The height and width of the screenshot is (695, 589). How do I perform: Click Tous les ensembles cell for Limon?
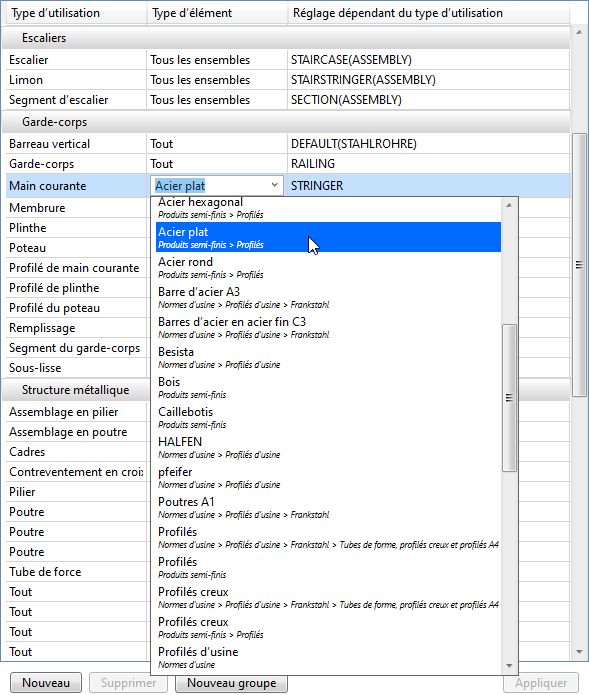(217, 79)
